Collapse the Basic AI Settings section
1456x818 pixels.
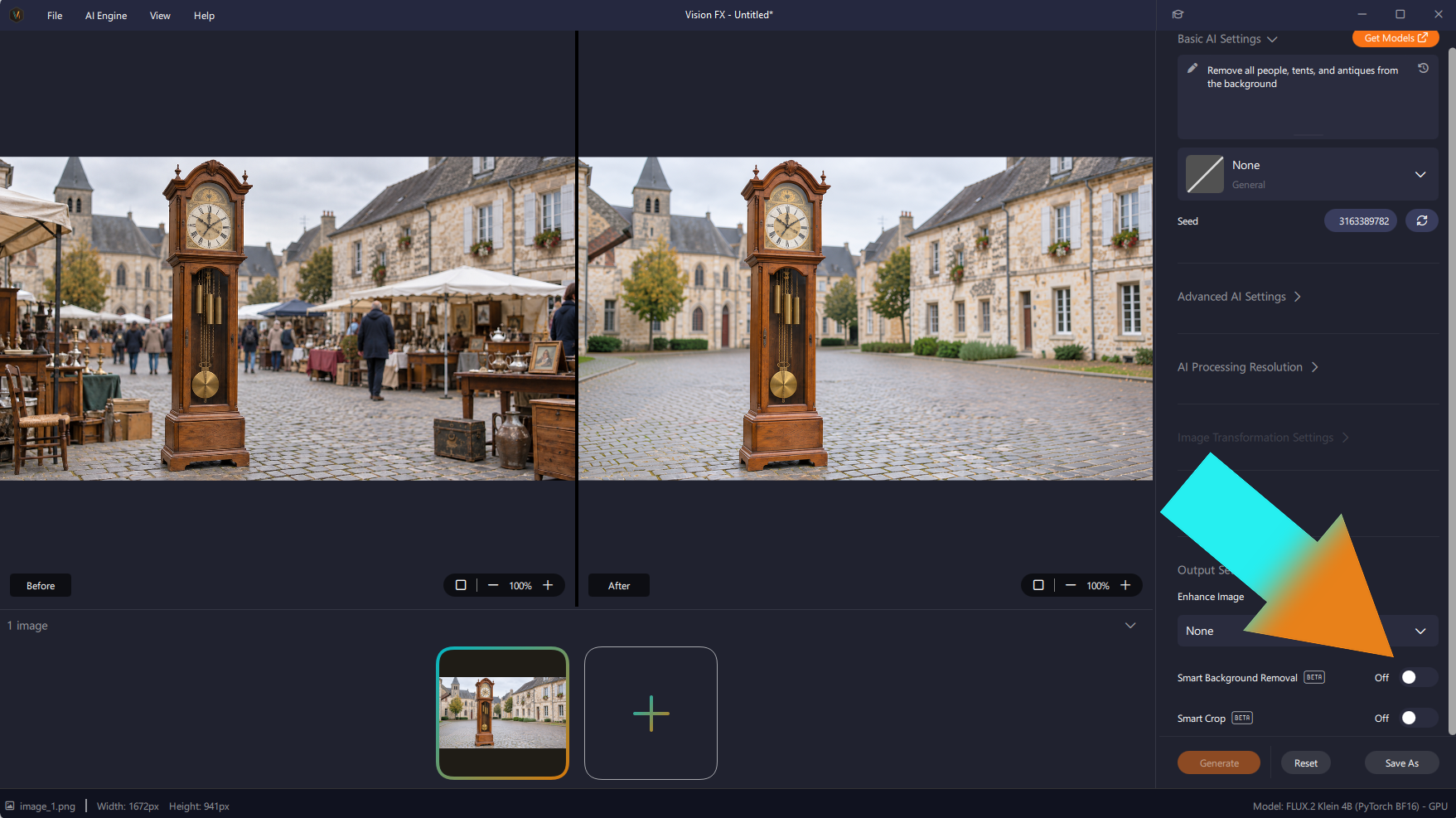[x=1227, y=39]
